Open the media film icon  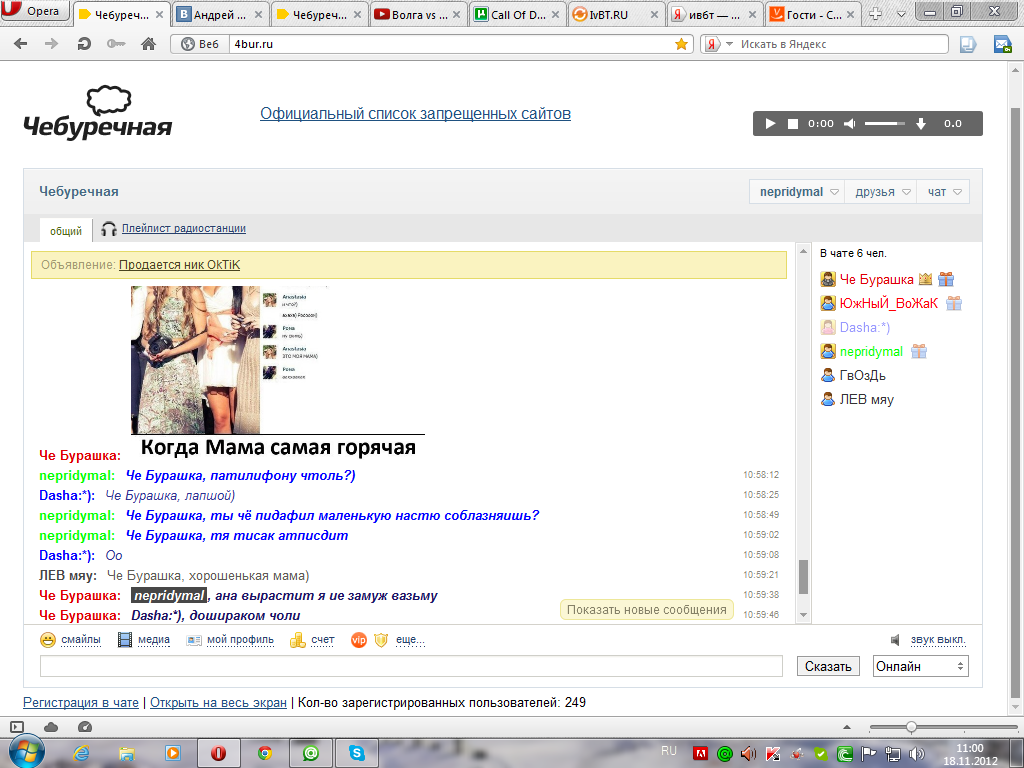pos(125,640)
